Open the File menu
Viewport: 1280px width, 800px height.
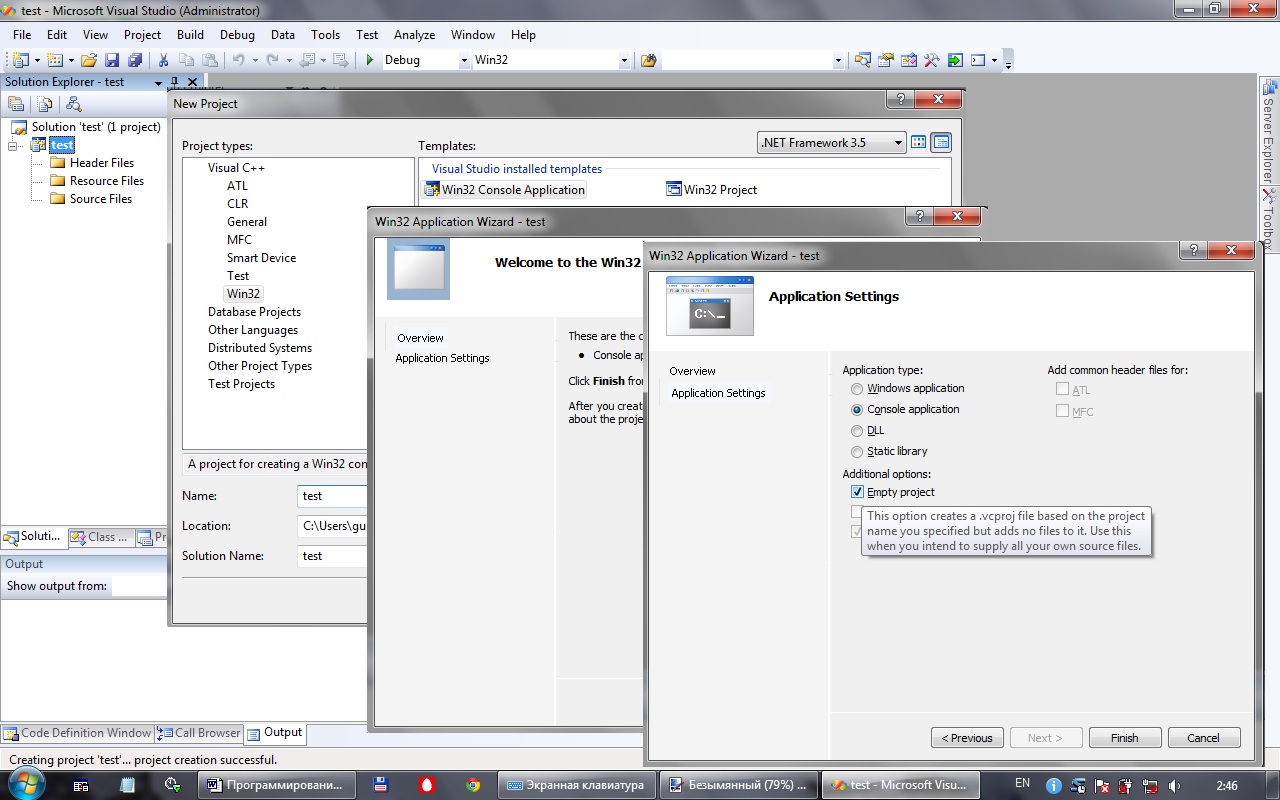tap(22, 34)
